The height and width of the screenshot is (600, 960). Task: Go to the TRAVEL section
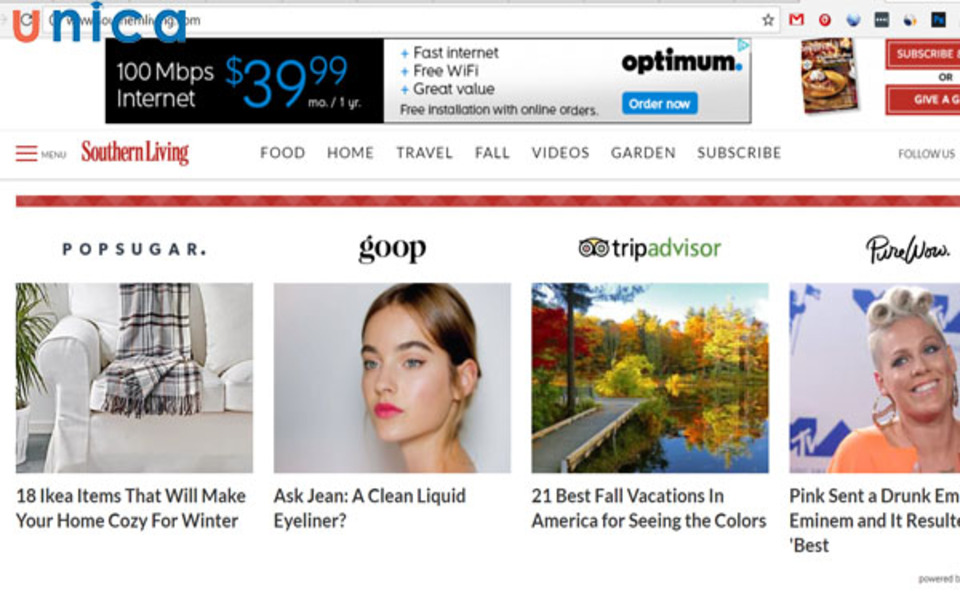424,152
